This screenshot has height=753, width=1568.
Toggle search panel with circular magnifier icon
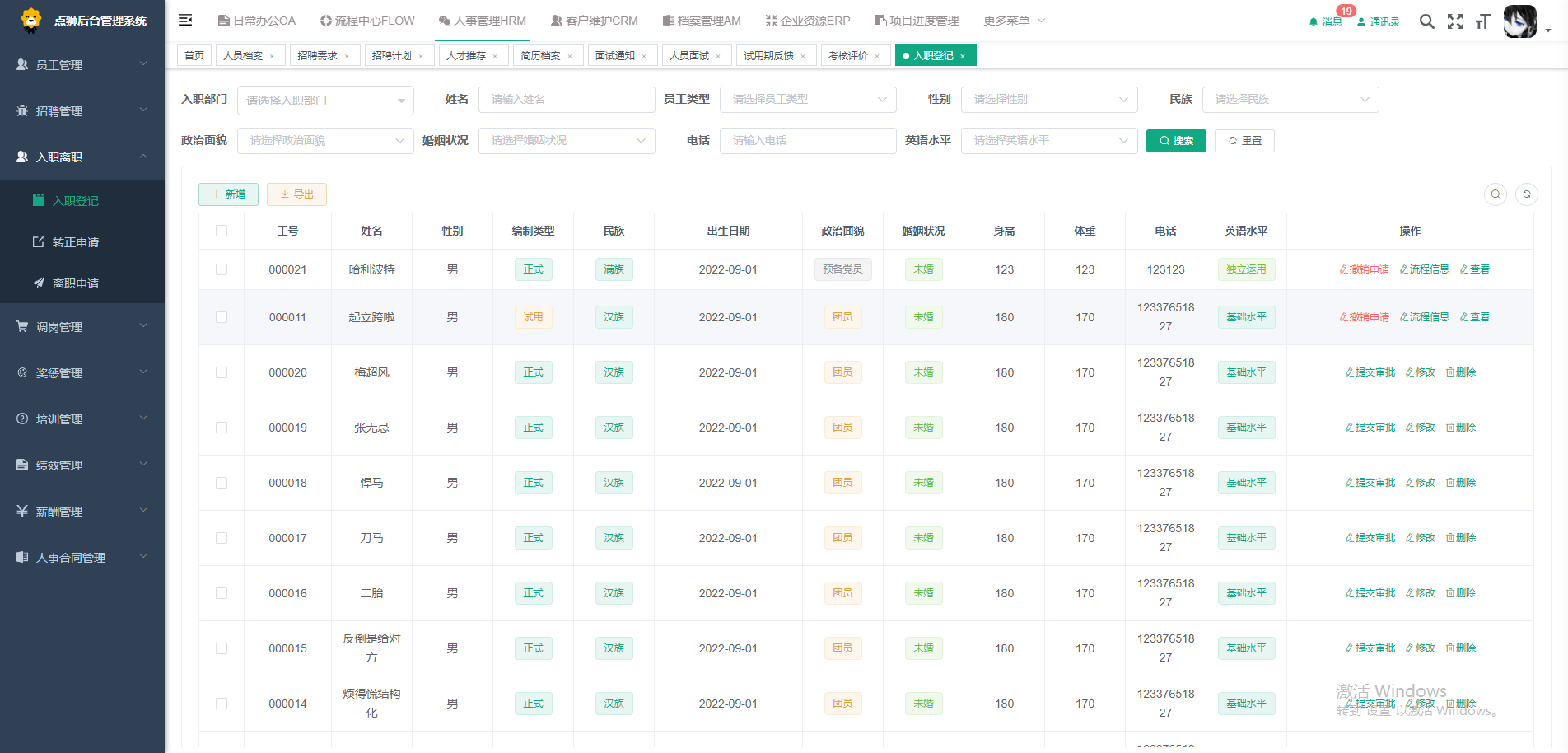click(1496, 194)
